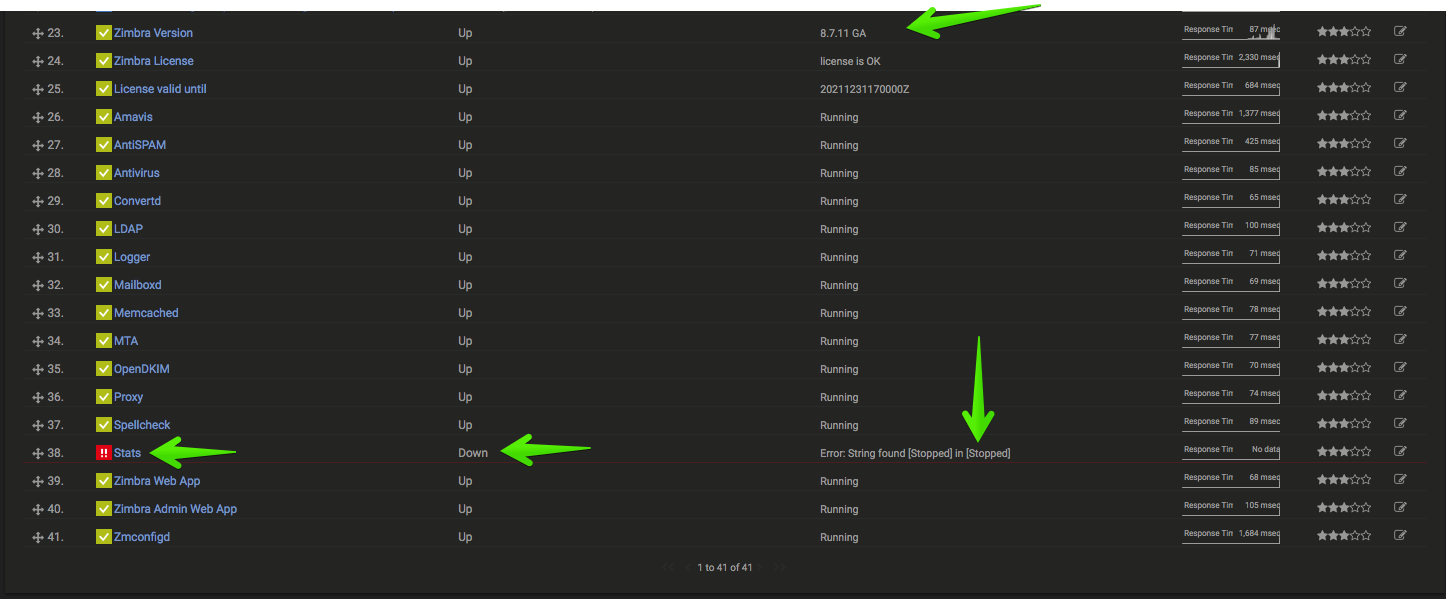The image size is (1446, 599).
Task: Select the move handle for row 41
Action: pyautogui.click(x=38, y=537)
